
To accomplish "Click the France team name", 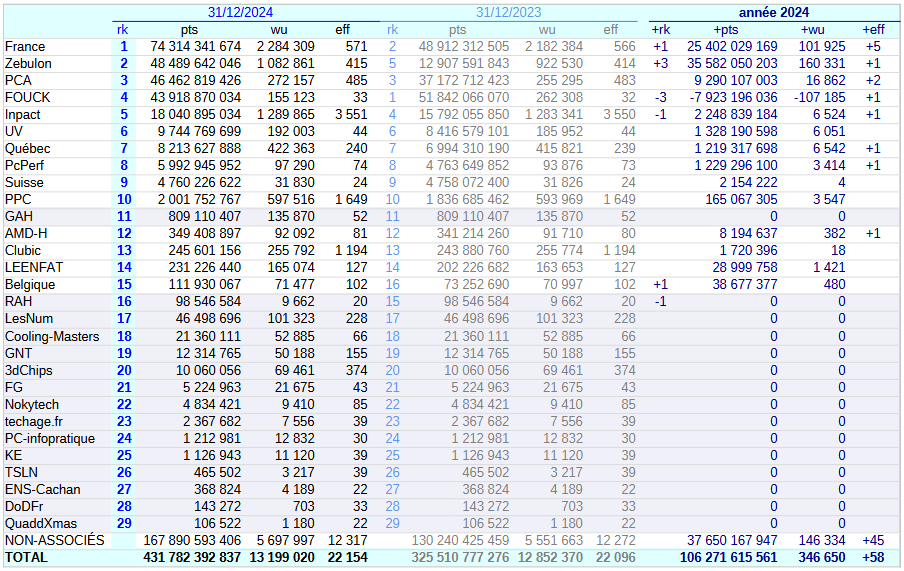I will pyautogui.click(x=25, y=47).
